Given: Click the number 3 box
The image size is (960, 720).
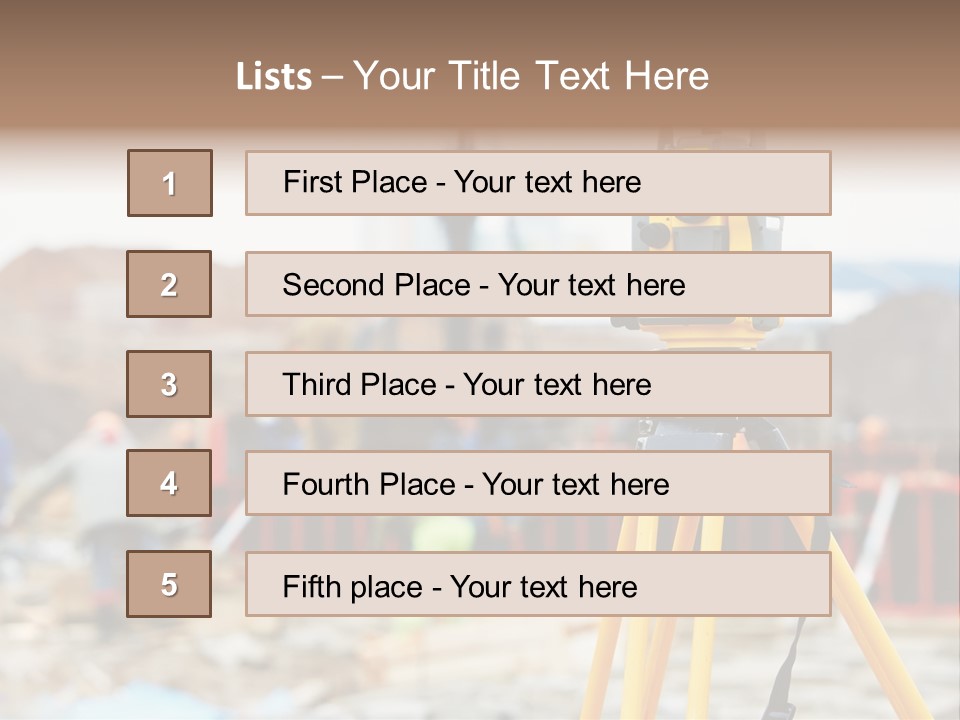Looking at the screenshot, I should [169, 384].
